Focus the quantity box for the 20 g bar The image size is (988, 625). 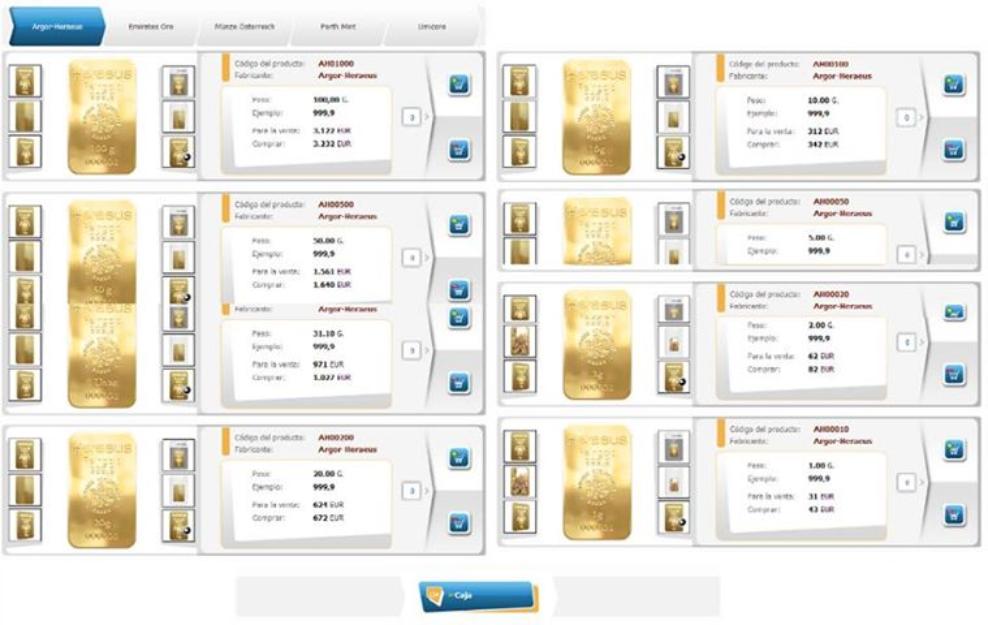[x=411, y=491]
